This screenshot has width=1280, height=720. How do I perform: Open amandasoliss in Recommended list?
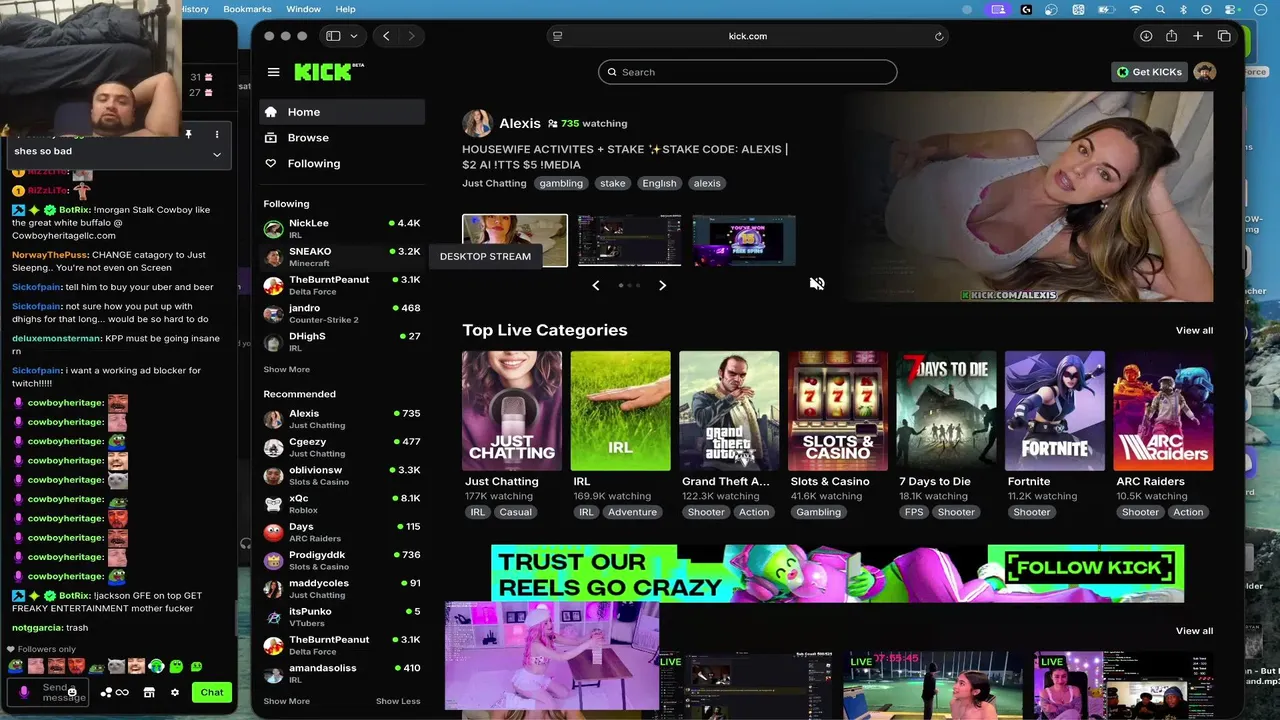(342, 674)
